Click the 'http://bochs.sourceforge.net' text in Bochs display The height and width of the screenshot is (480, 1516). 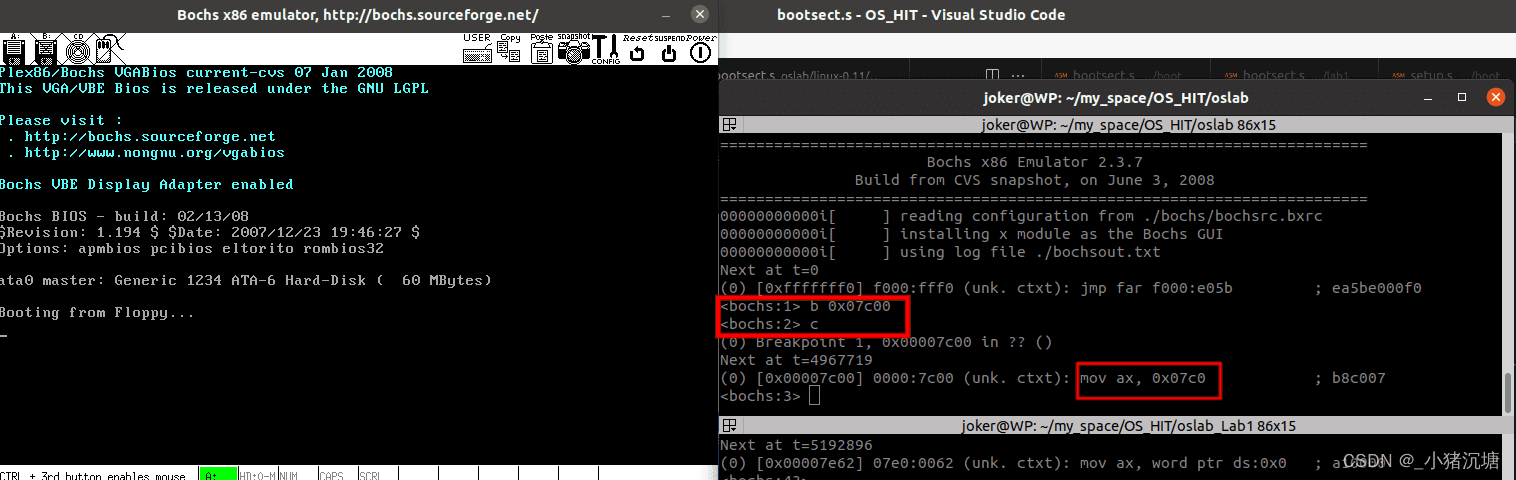pyautogui.click(x=150, y=137)
